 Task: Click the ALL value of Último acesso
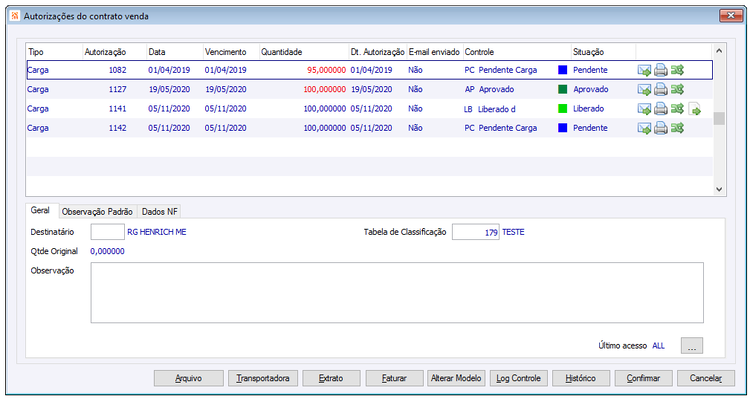point(658,345)
